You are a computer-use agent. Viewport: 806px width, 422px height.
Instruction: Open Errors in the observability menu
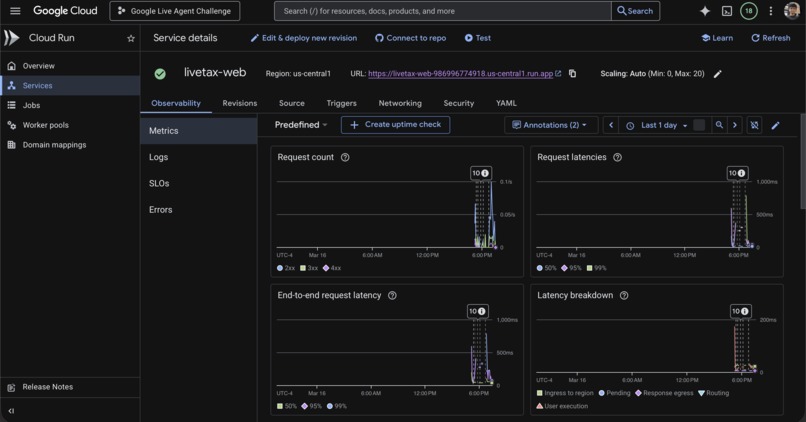(x=199, y=210)
